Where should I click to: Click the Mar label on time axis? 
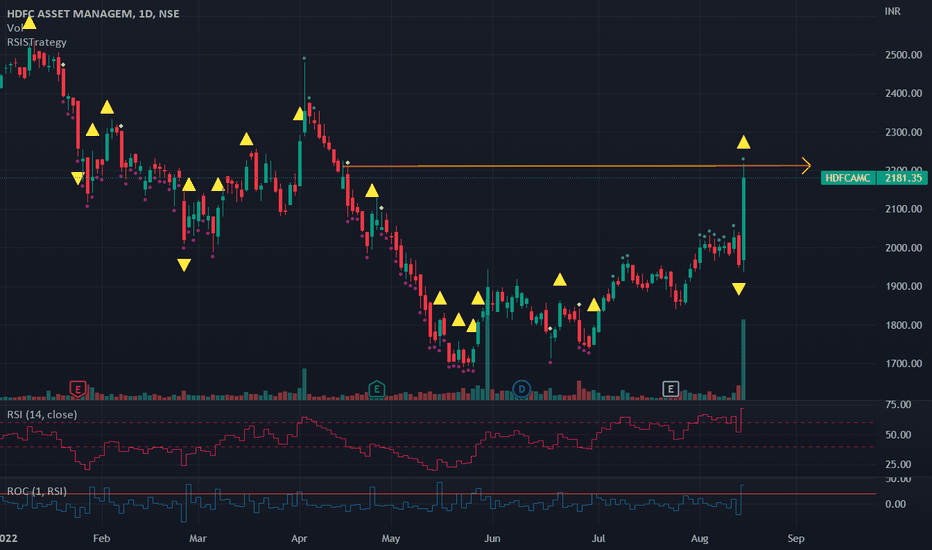tap(197, 538)
